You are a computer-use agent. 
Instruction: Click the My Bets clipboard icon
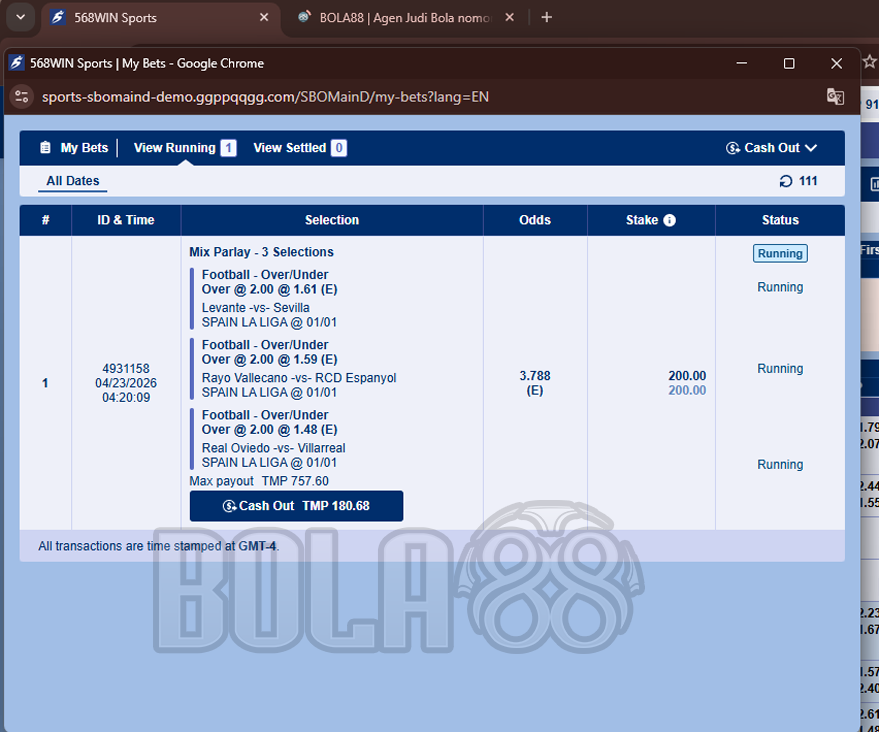coord(45,147)
